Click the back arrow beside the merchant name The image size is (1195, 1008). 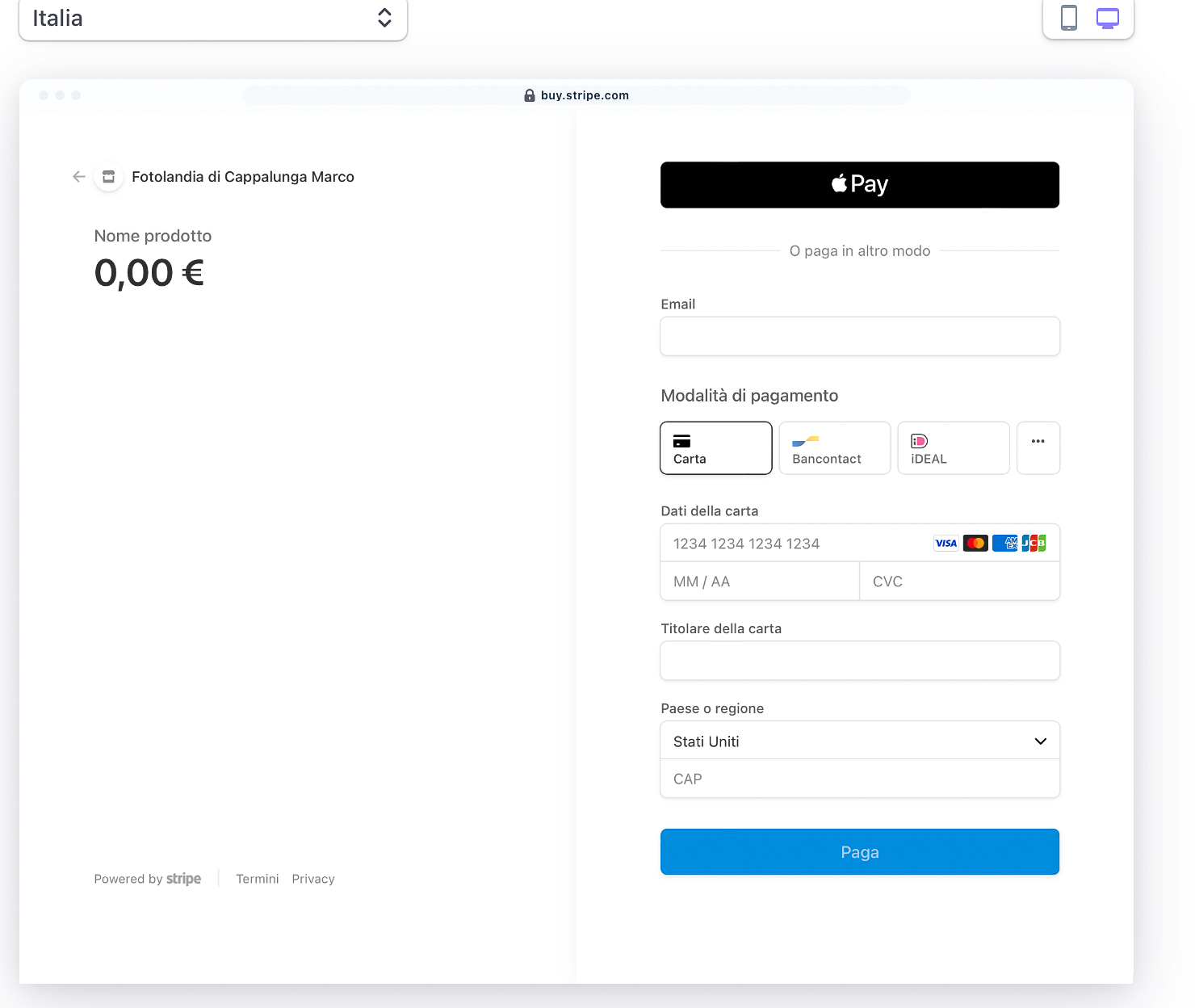(x=79, y=177)
